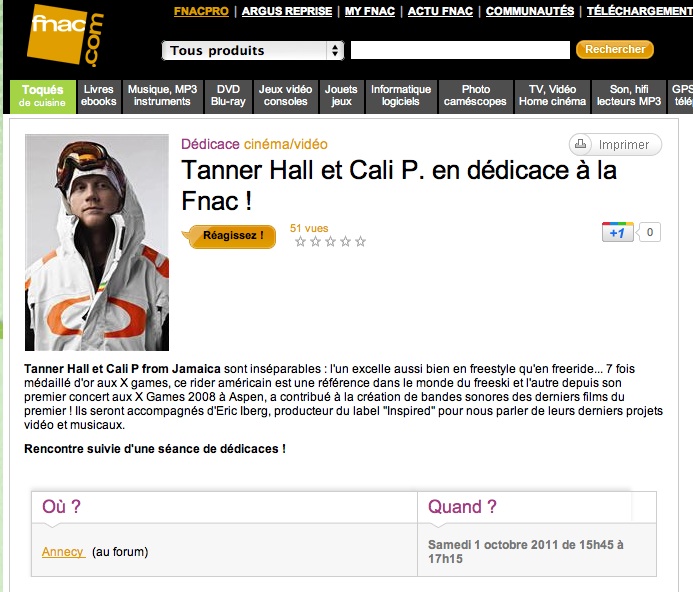This screenshot has height=592, width=693.
Task: Click the printer icon beside Imprimer
Action: point(581,144)
